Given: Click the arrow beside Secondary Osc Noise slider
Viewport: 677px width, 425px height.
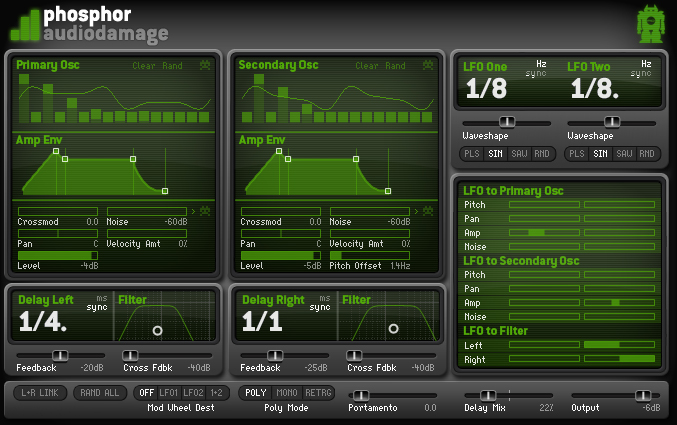Looking at the screenshot, I should (x=416, y=211).
